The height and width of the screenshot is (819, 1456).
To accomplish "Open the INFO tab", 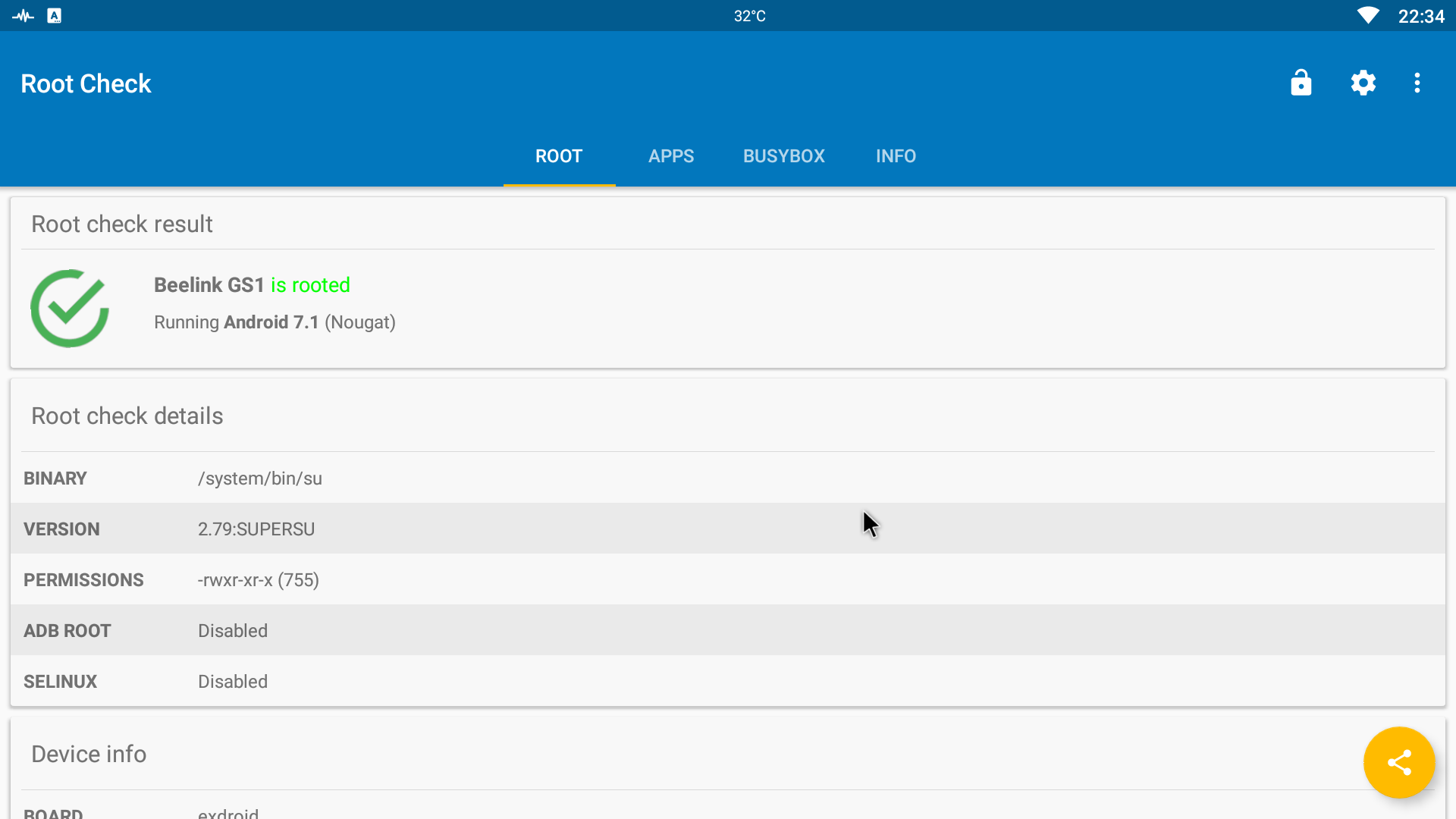I will pos(896,156).
